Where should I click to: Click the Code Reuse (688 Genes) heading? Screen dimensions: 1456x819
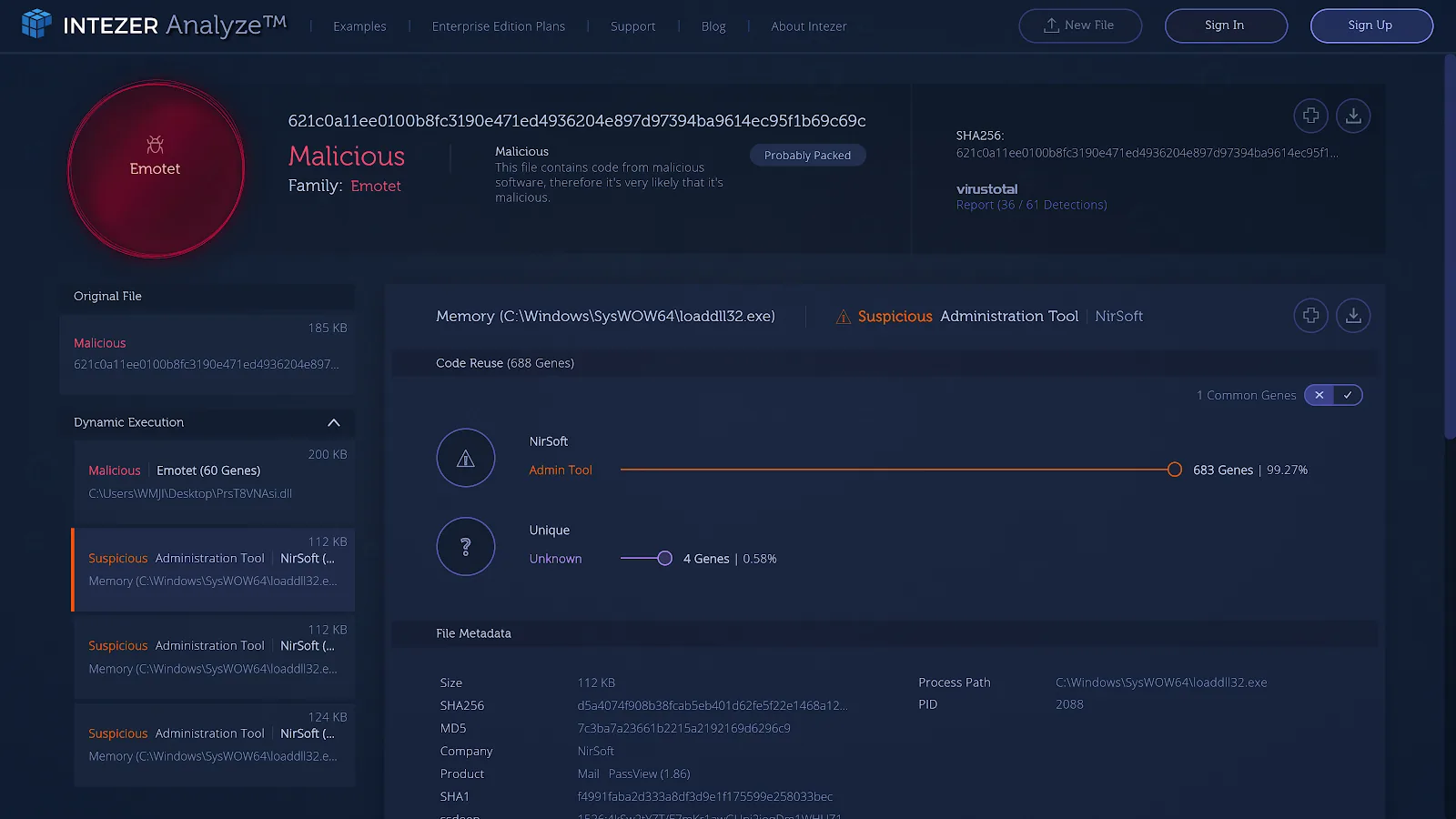pos(505,363)
